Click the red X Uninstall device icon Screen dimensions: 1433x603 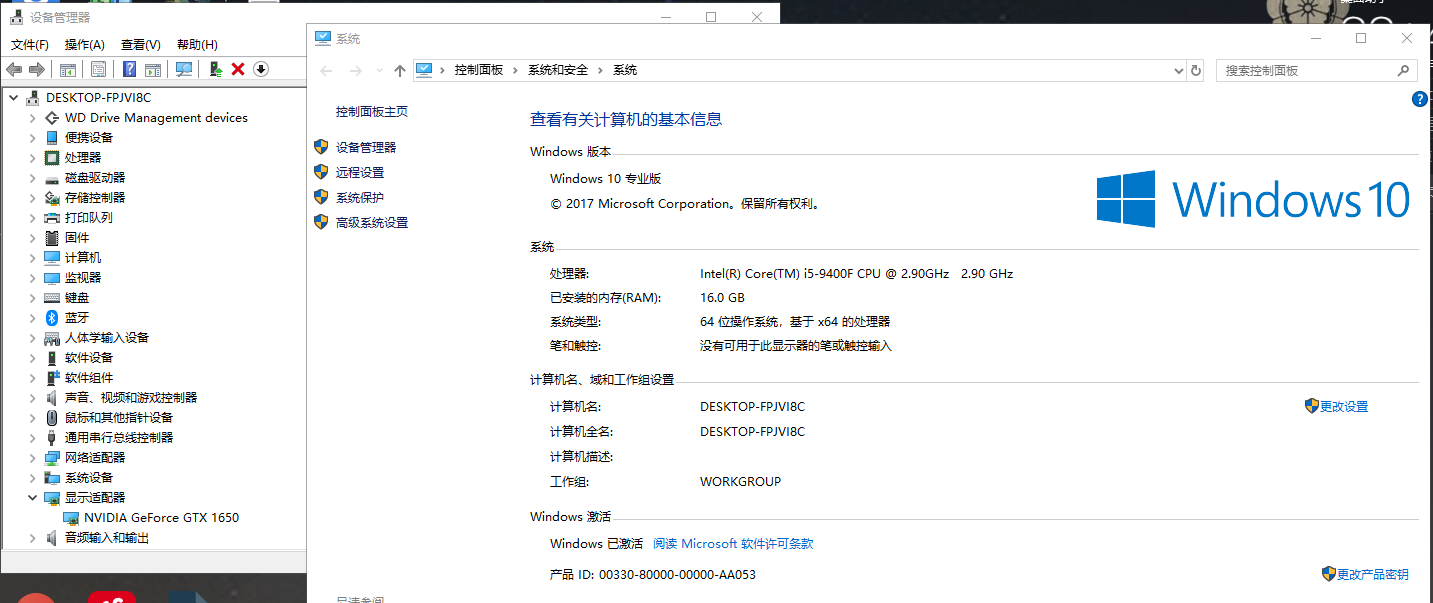[x=238, y=69]
